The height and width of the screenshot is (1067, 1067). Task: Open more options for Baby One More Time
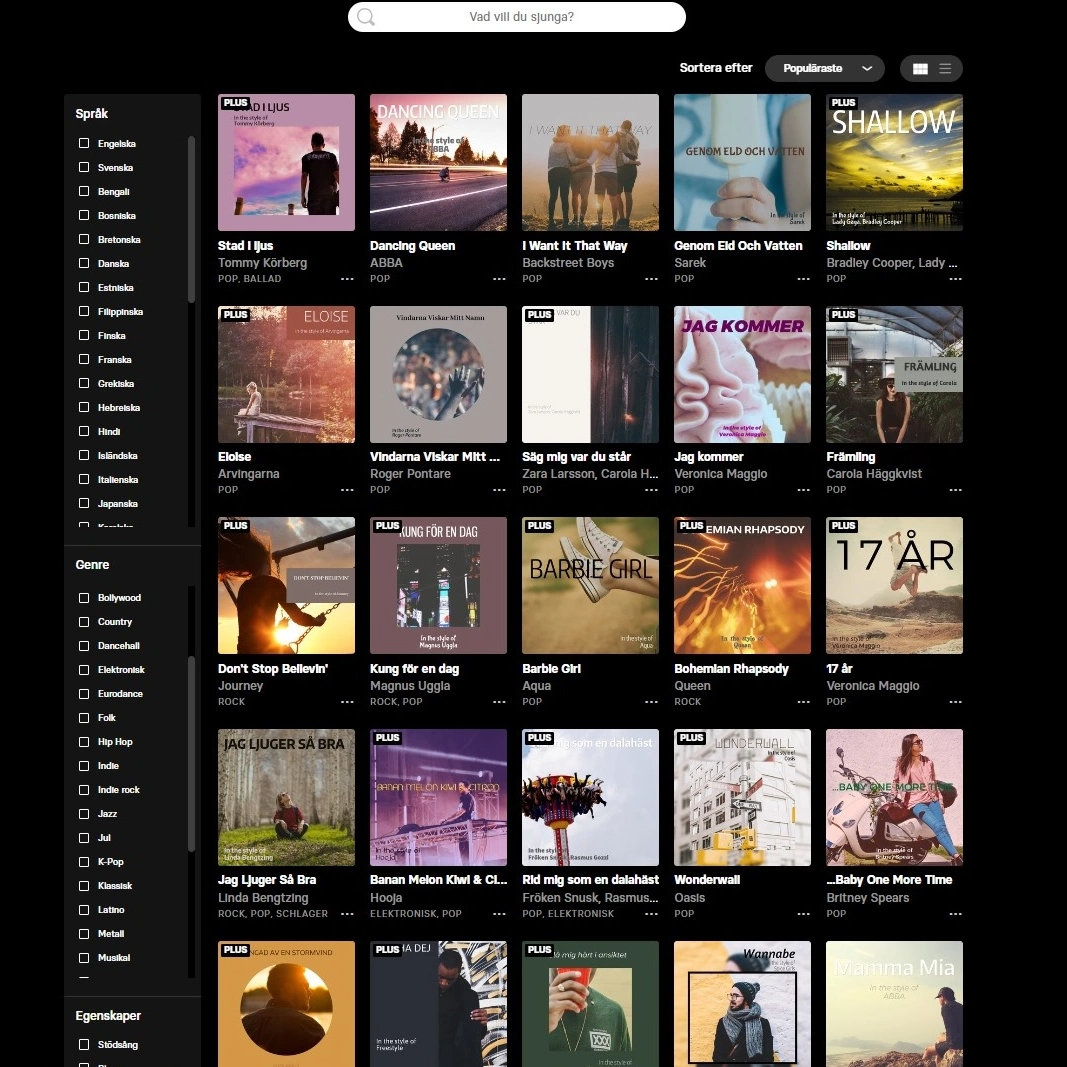(x=955, y=914)
